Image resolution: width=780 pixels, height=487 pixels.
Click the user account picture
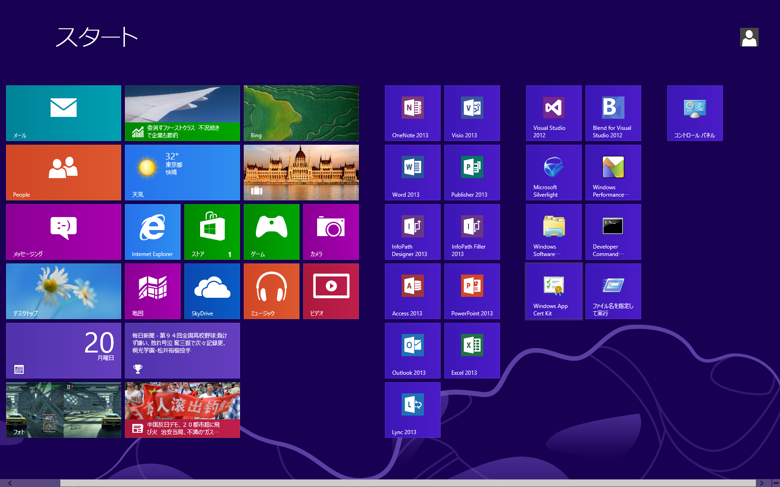click(x=749, y=37)
